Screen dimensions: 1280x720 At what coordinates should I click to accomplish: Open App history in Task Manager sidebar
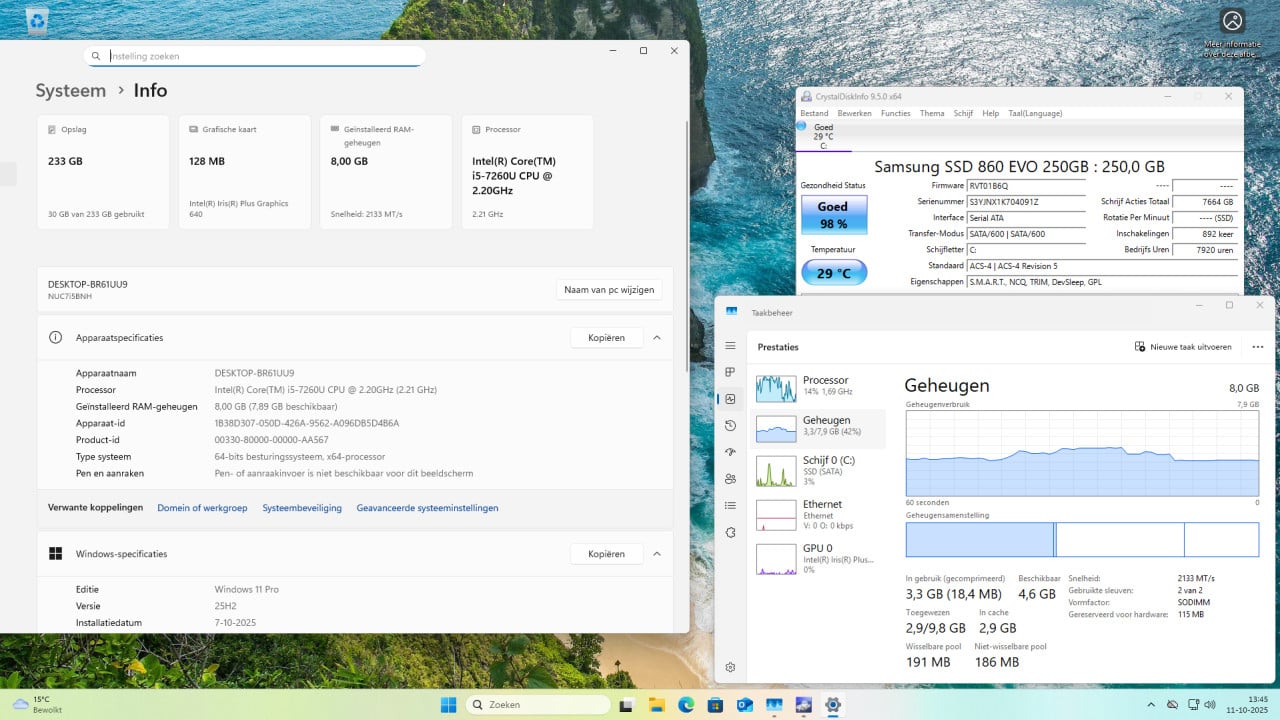[730, 426]
